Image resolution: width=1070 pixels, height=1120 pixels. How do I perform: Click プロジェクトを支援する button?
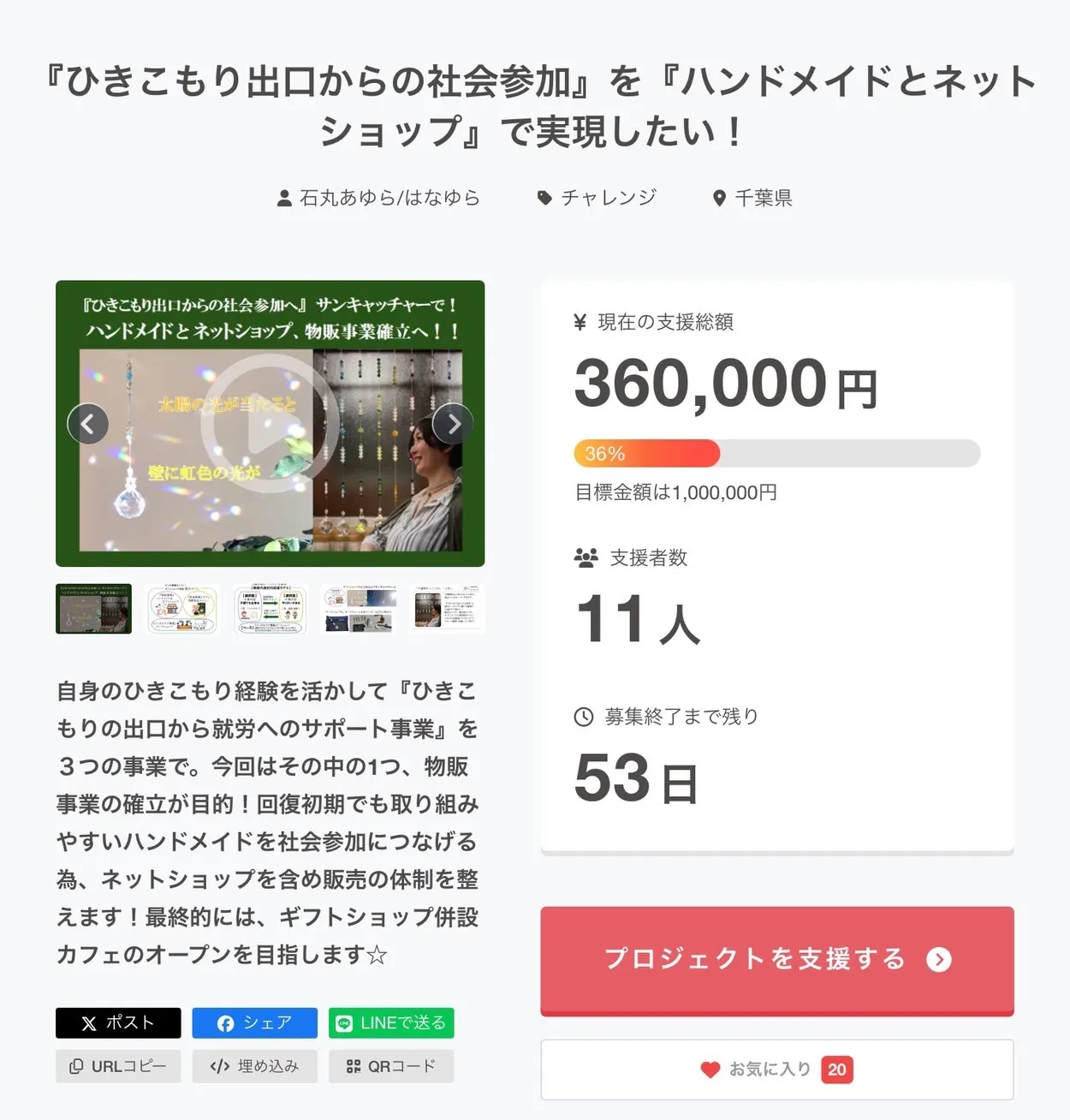pyautogui.click(x=776, y=960)
